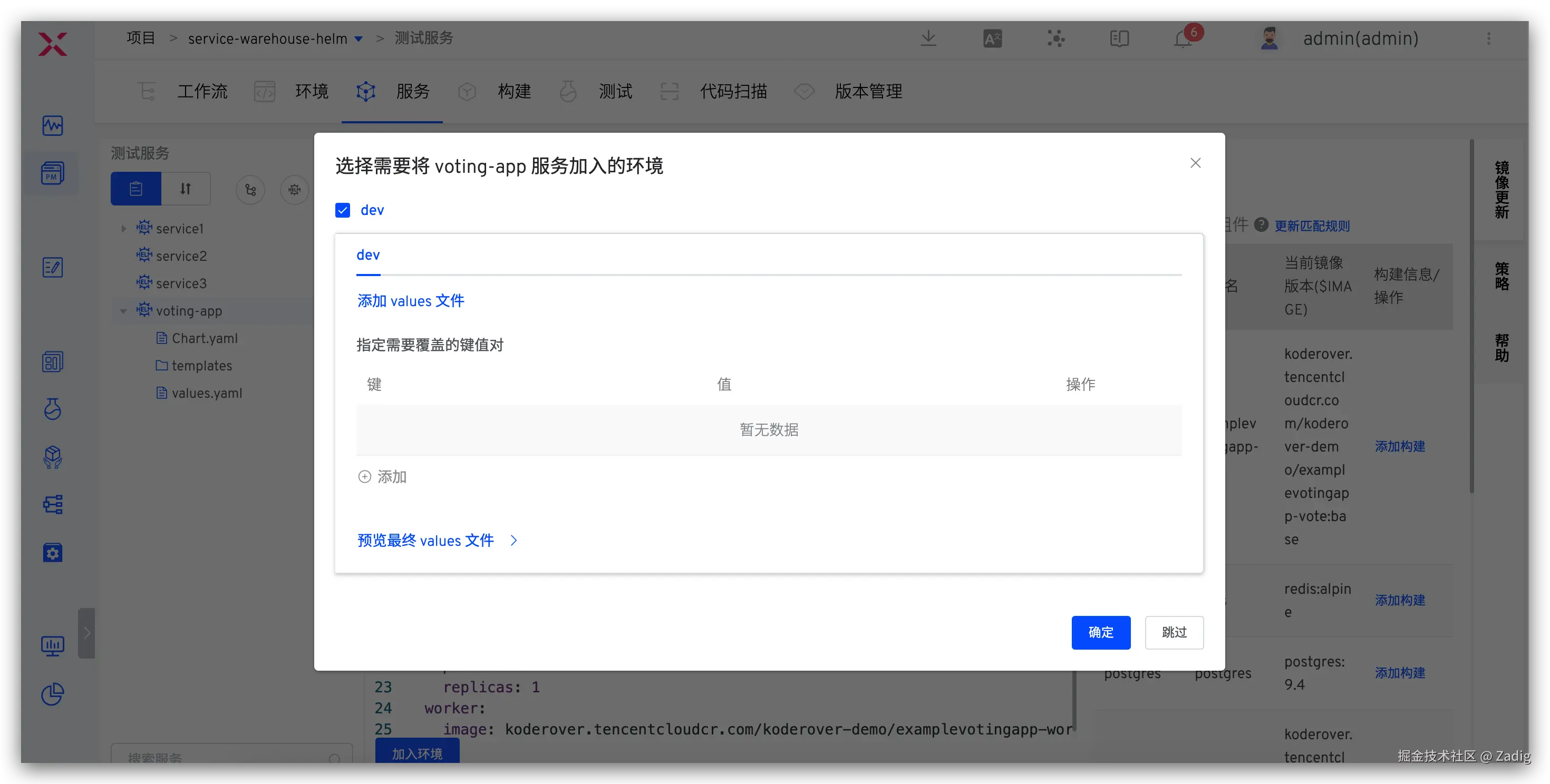Screen dimensions: 1550x784
Task: Collapse the voting-app tree node
Action: tap(123, 311)
